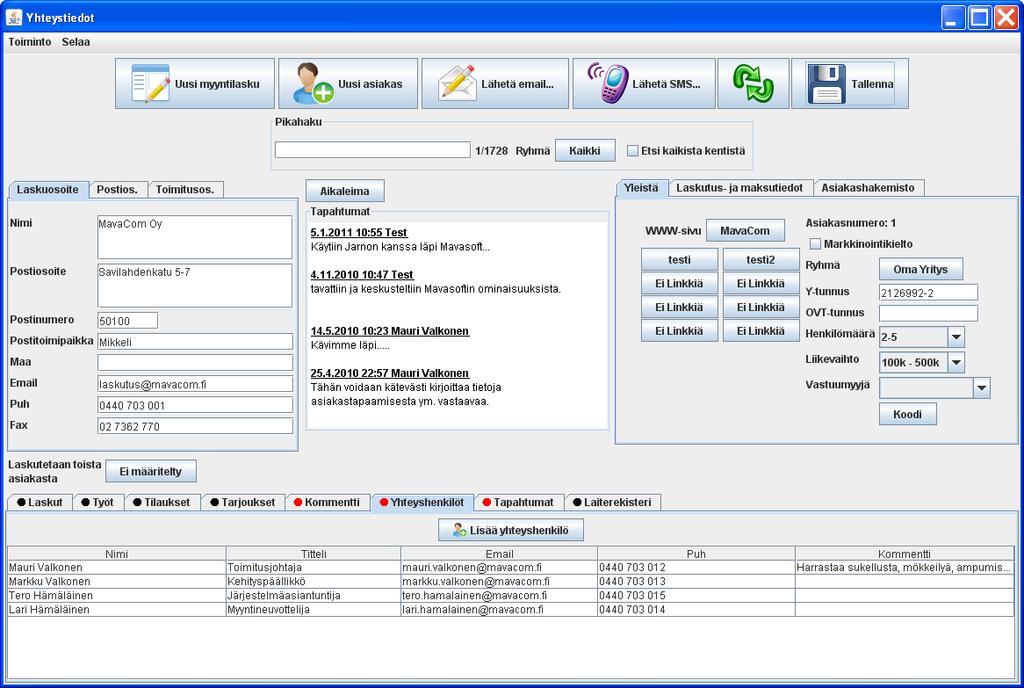Select the Laskuosoite tab
This screenshot has width=1024, height=688.
coord(48,189)
